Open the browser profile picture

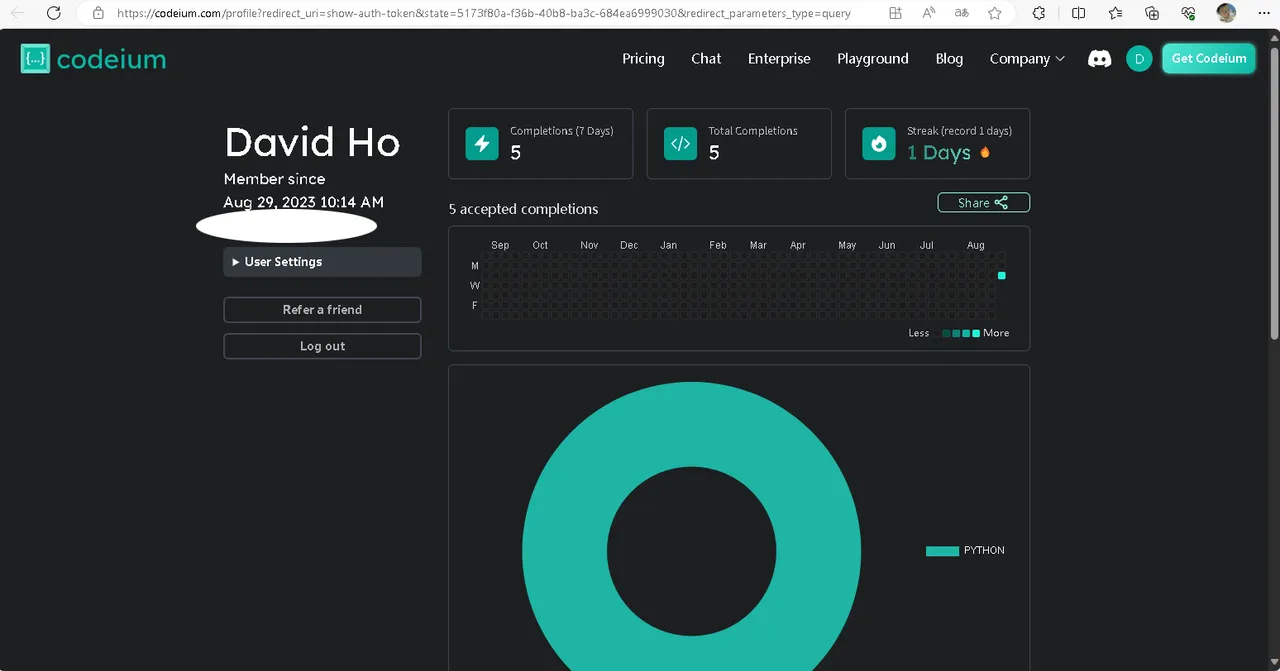point(1226,13)
